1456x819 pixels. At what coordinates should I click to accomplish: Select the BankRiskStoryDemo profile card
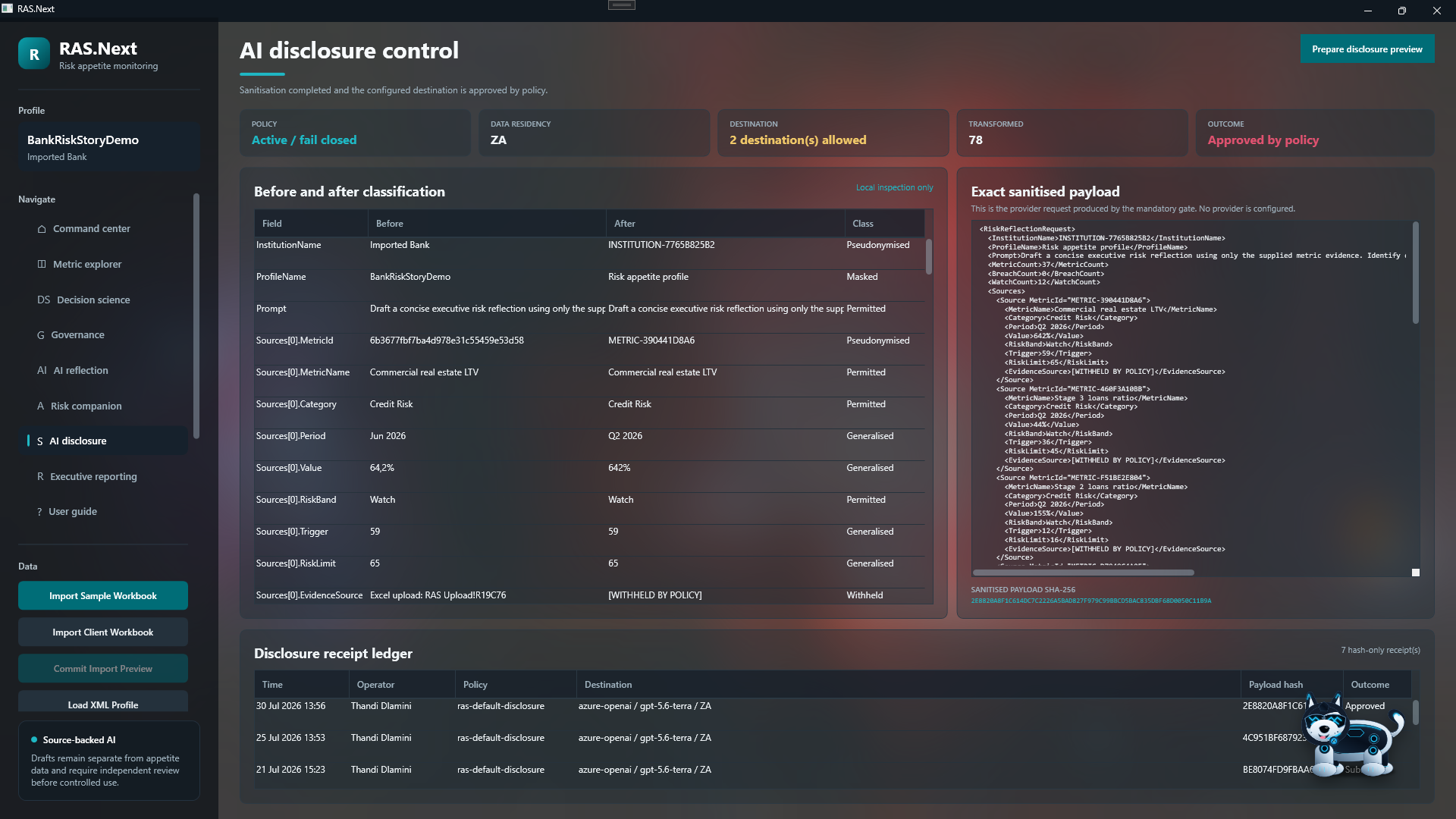(x=109, y=147)
